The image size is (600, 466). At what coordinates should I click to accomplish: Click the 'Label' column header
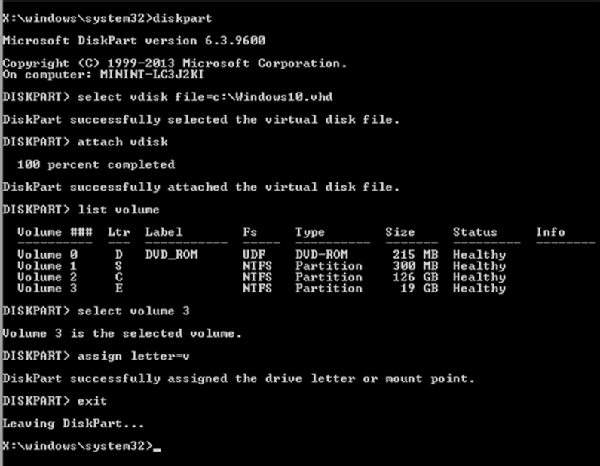(x=163, y=232)
